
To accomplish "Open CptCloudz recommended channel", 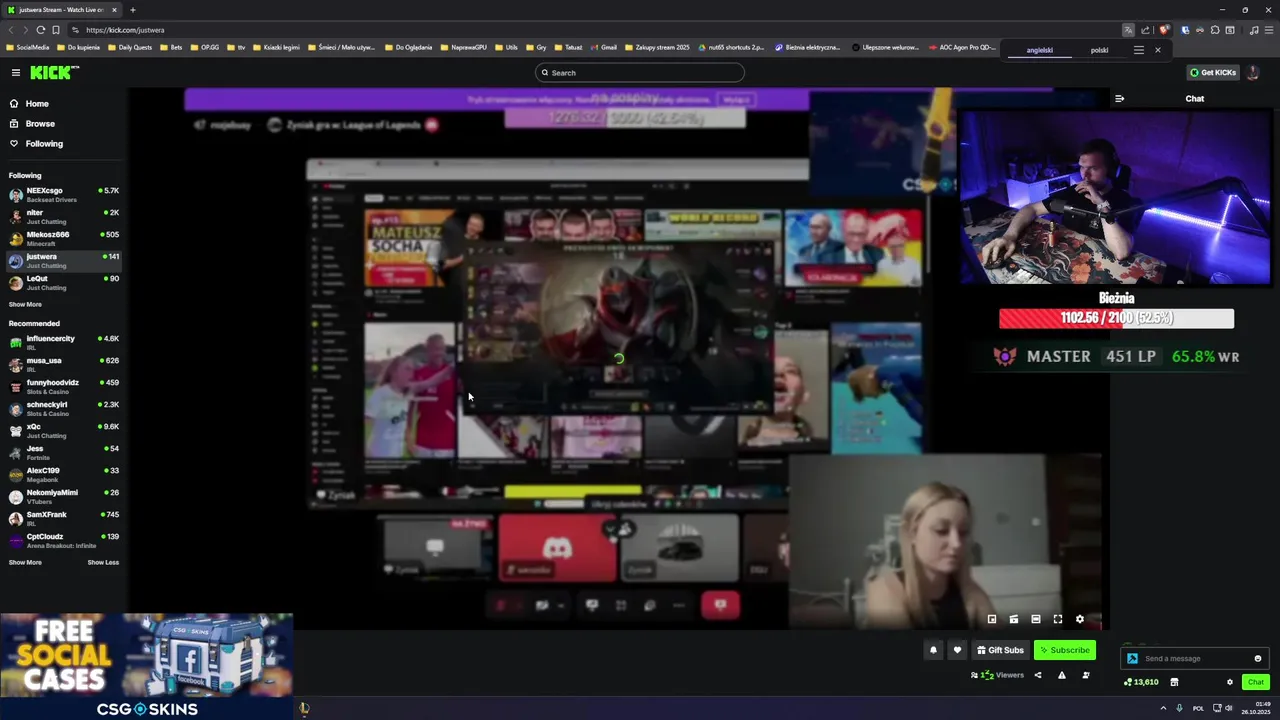I will [63, 540].
